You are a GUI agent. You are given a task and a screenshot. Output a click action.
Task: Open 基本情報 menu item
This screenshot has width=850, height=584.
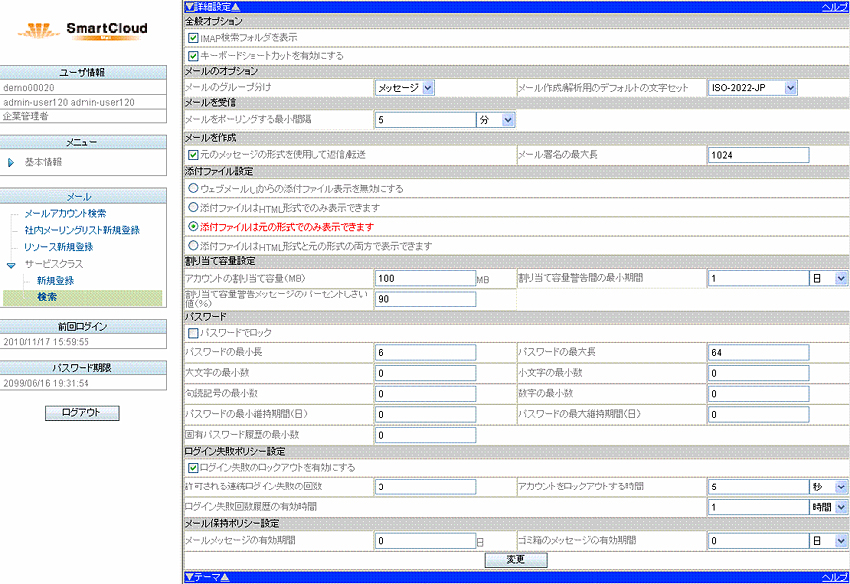tap(43, 162)
